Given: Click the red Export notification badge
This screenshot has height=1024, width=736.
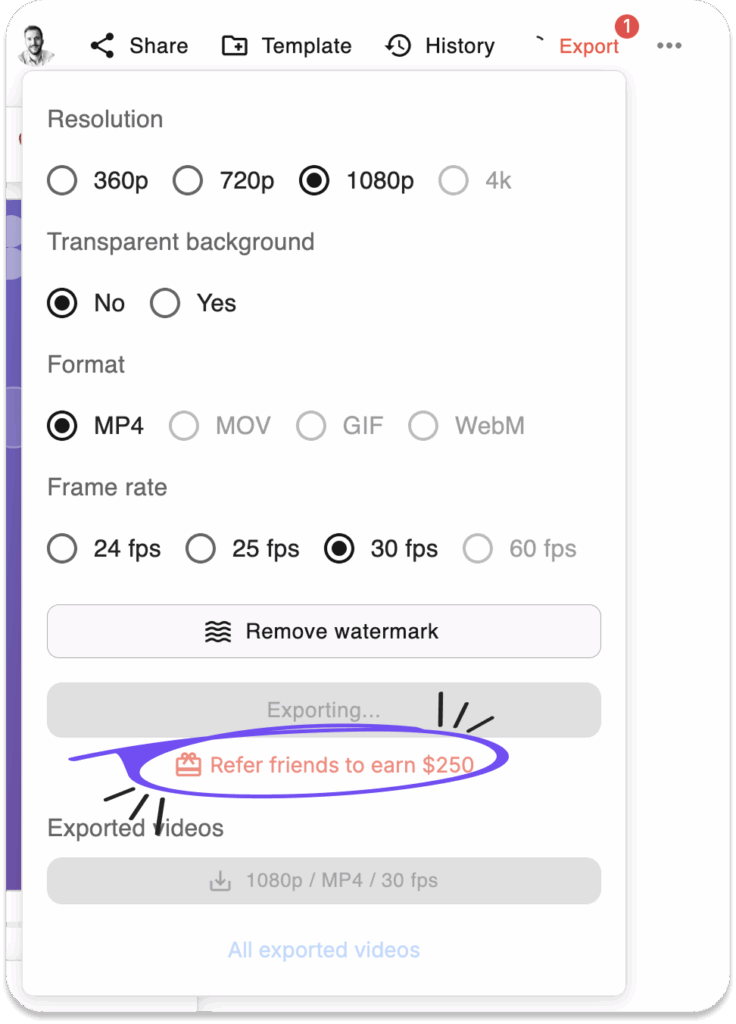Looking at the screenshot, I should click(x=627, y=26).
